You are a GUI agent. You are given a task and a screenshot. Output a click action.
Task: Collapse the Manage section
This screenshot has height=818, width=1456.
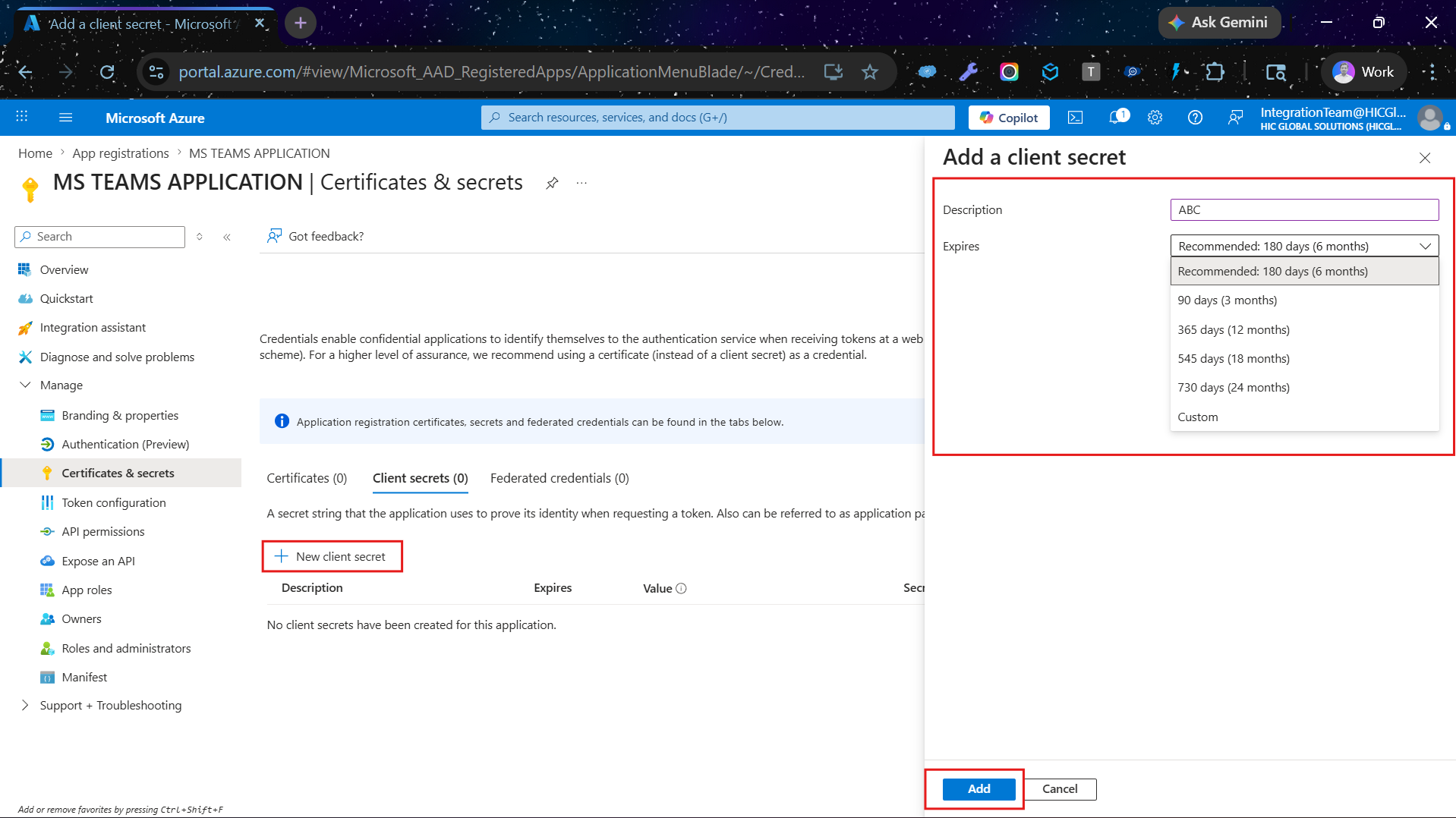pyautogui.click(x=25, y=385)
